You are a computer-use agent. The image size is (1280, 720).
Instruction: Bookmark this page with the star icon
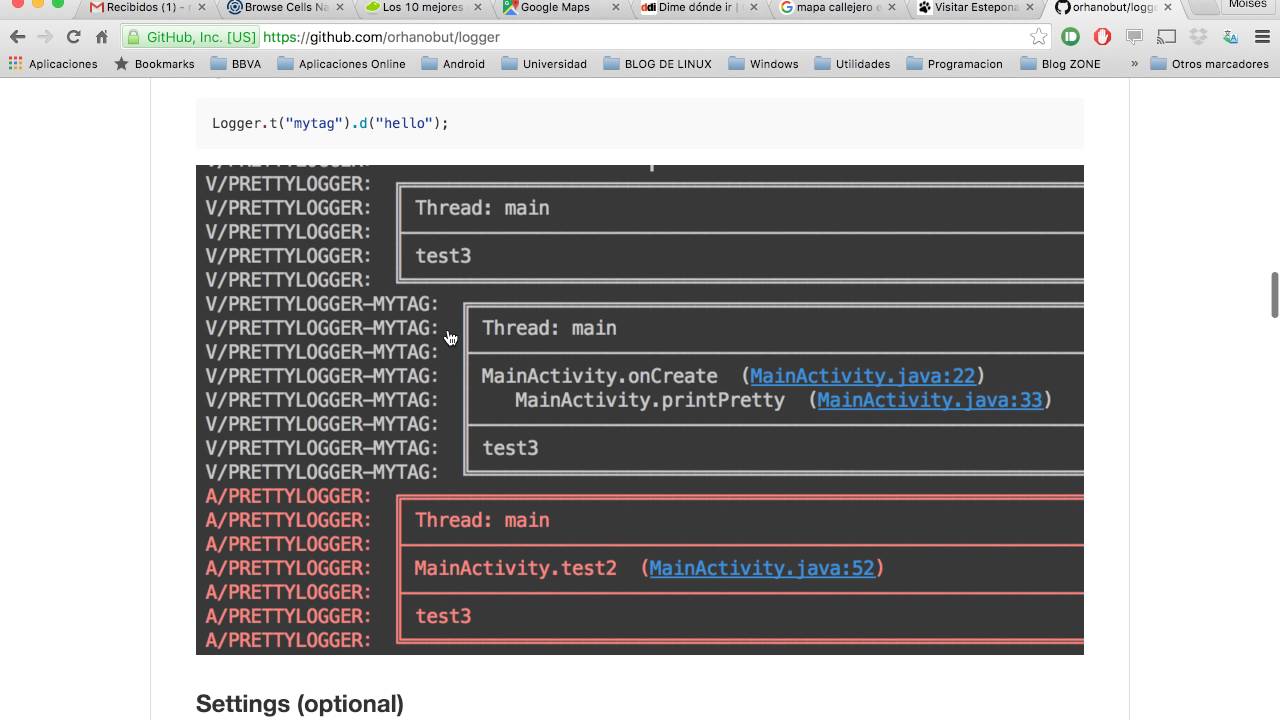(x=1039, y=37)
